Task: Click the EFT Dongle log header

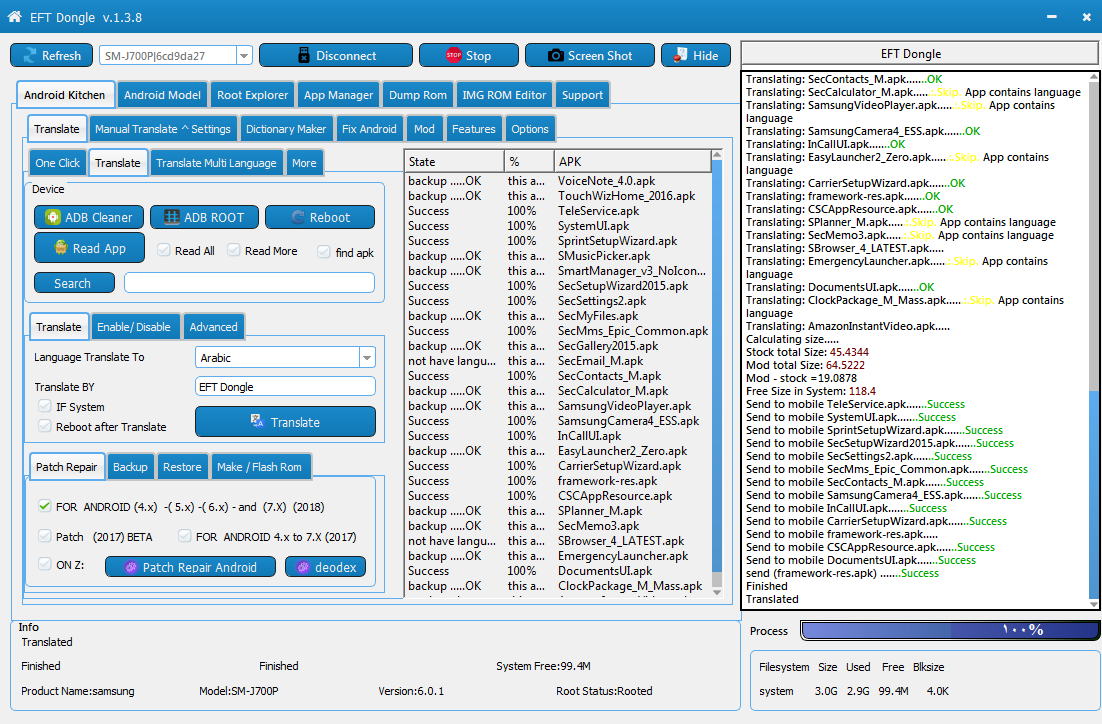Action: [920, 54]
